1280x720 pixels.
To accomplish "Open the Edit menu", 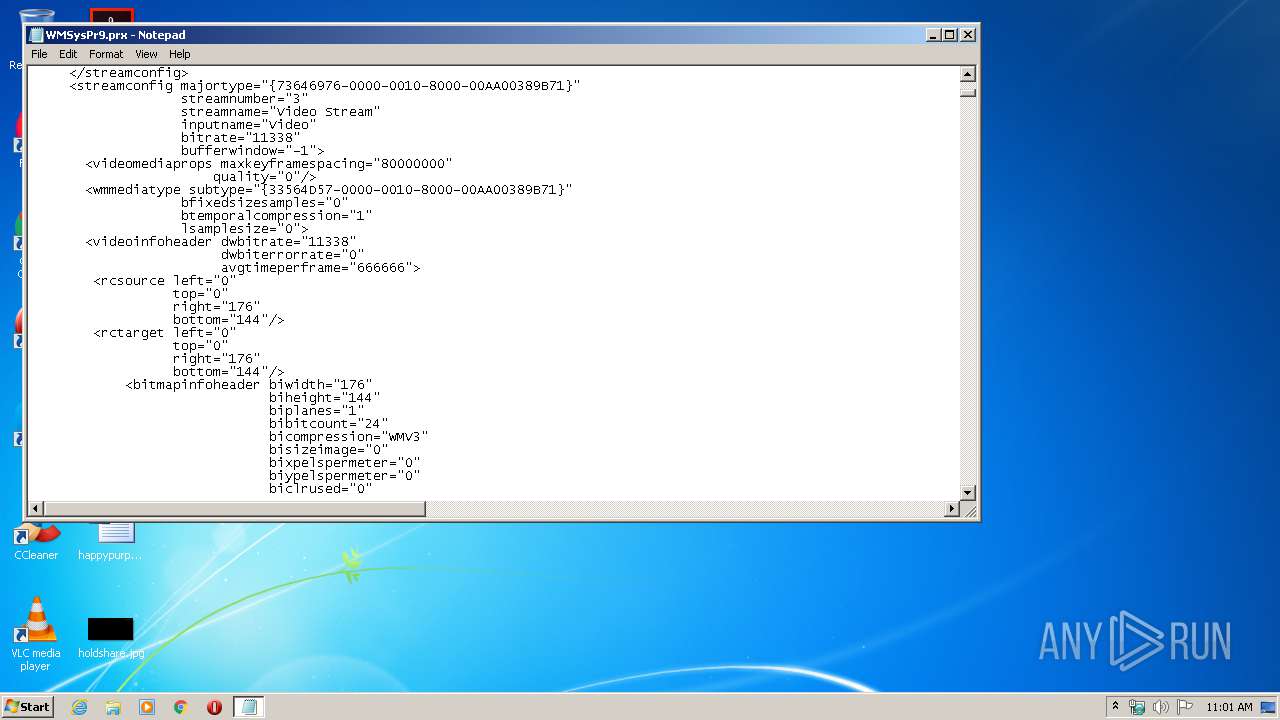I will 68,54.
